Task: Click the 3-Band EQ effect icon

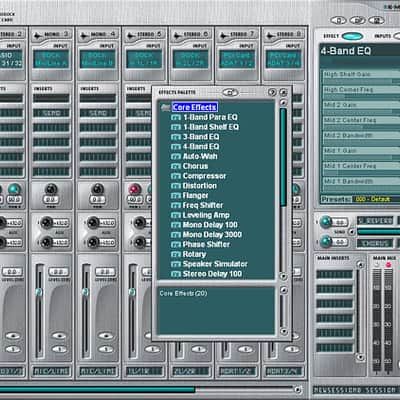Action: 176,137
